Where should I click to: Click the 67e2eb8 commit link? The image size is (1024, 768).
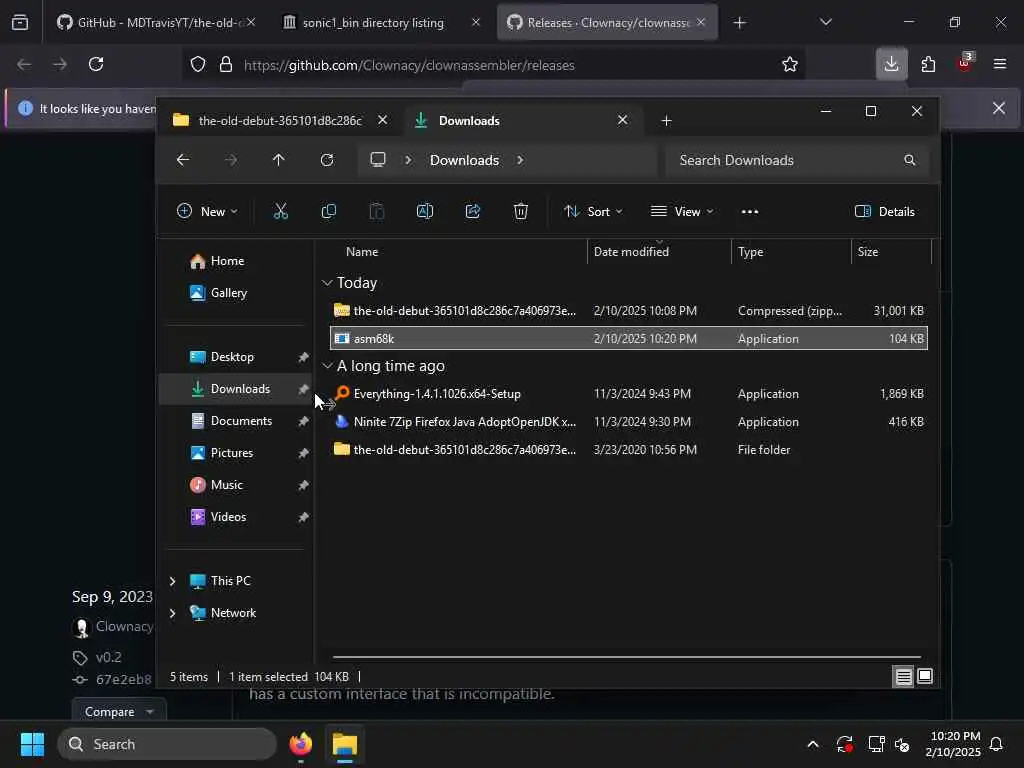click(x=123, y=679)
